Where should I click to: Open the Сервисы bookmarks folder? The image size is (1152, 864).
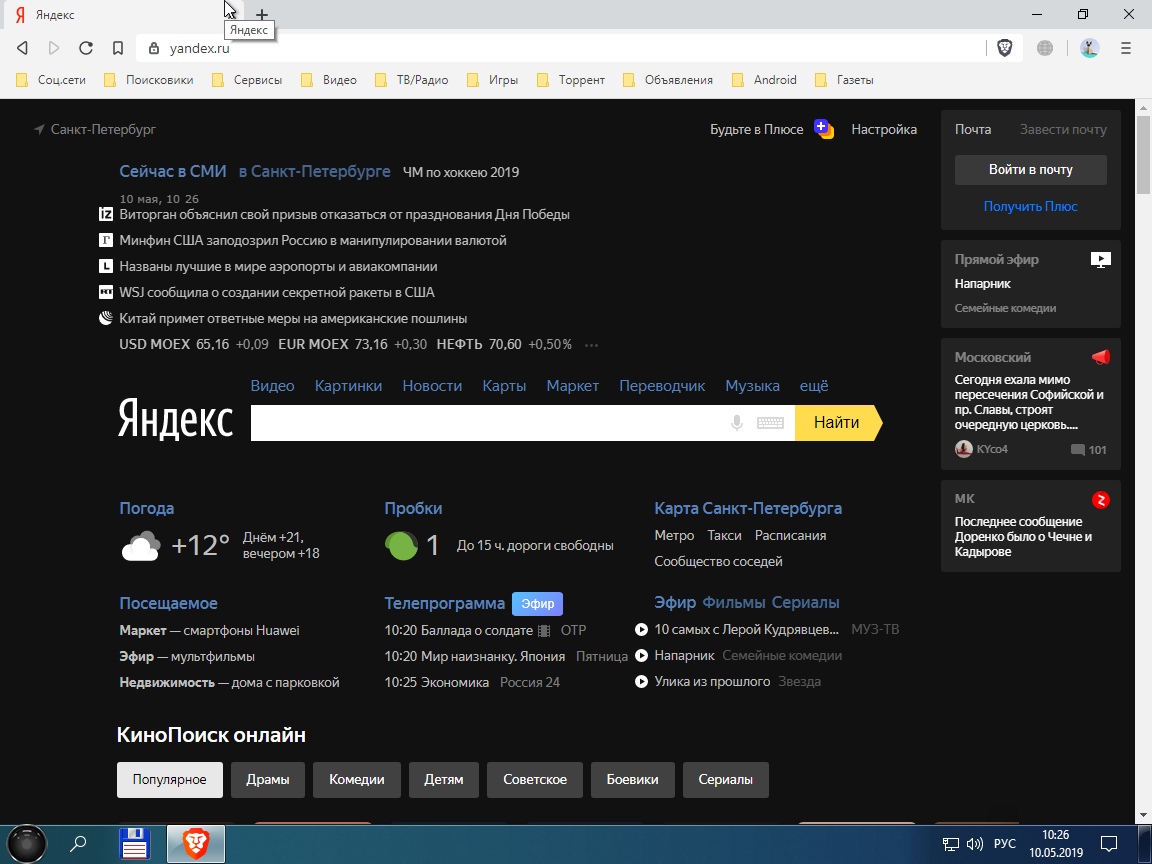pyautogui.click(x=248, y=80)
